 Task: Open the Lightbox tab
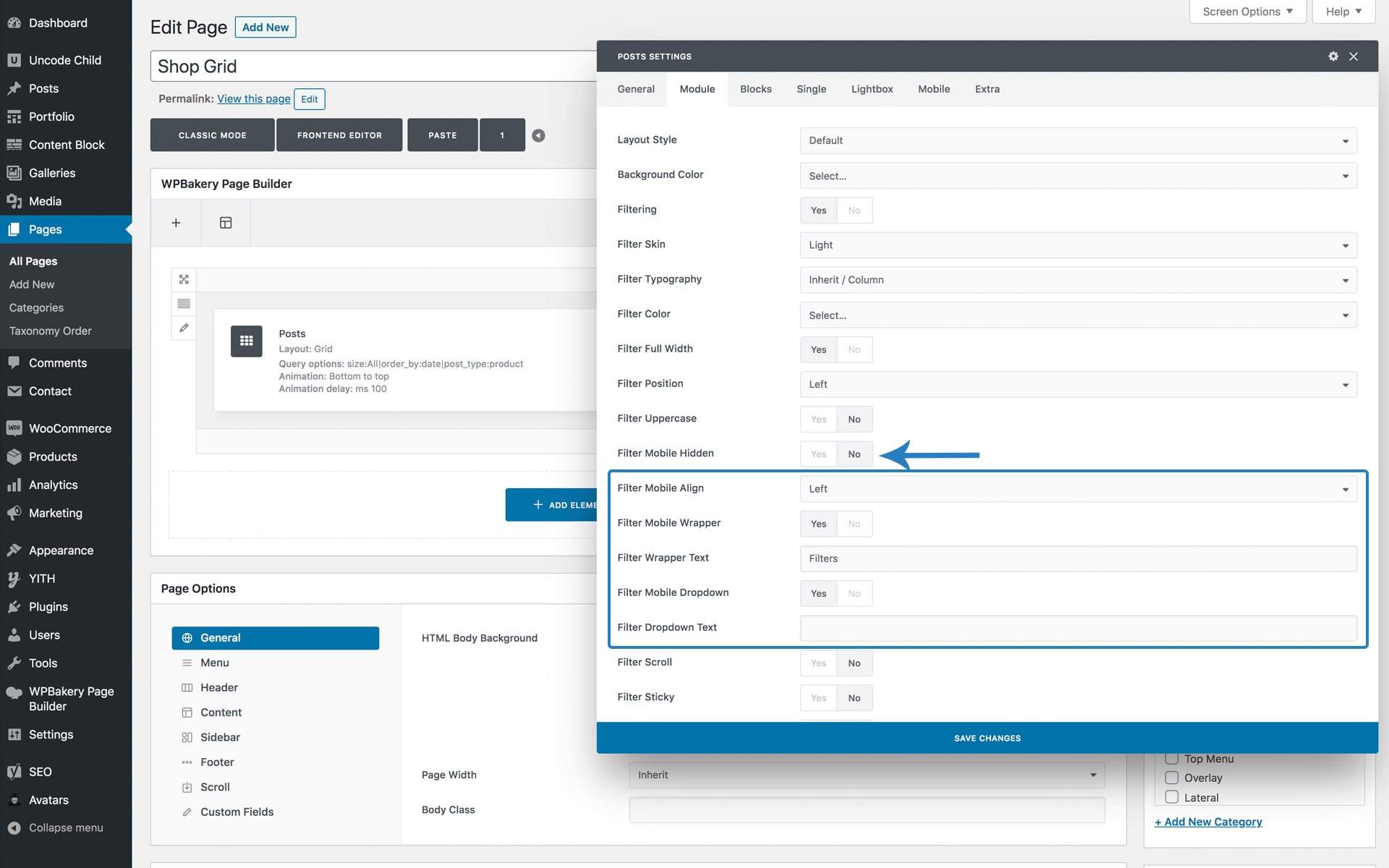click(872, 89)
